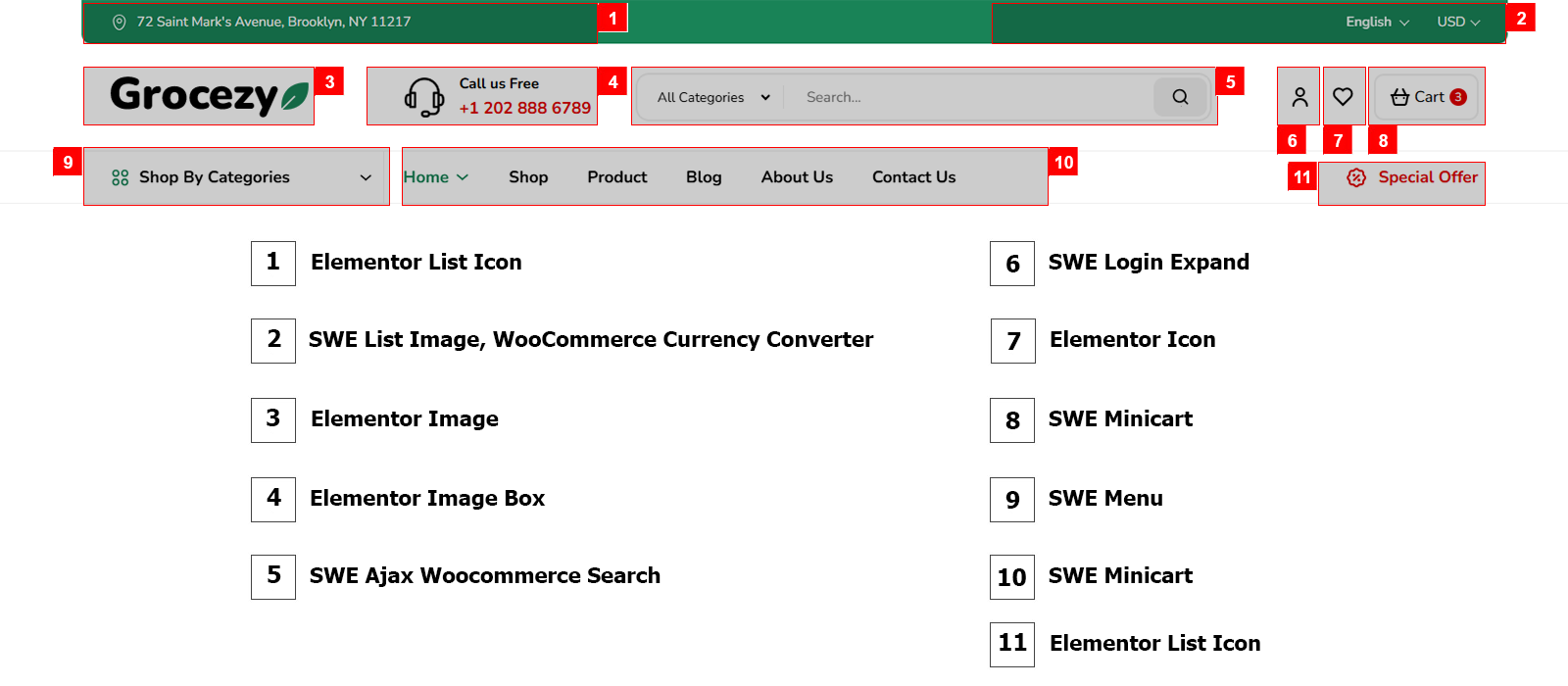Click into the Search text field

tap(970, 97)
